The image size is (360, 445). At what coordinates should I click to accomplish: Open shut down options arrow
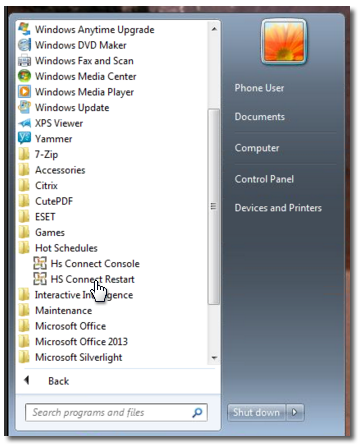pos(295,412)
